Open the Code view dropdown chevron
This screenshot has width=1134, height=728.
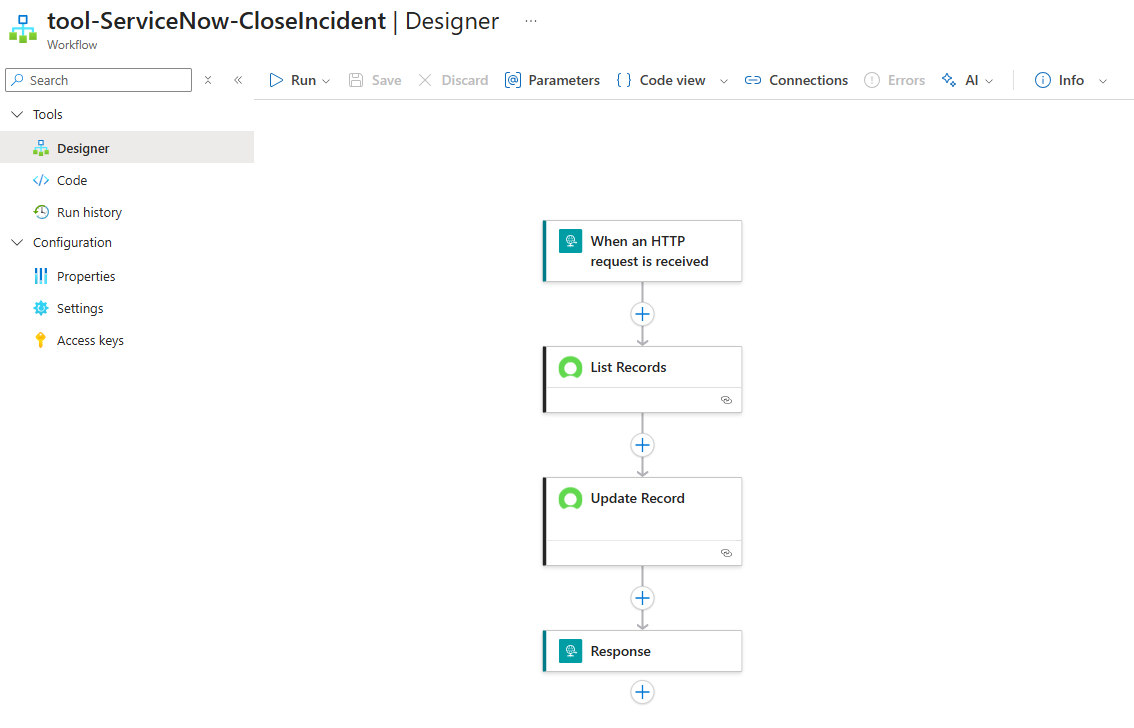click(723, 80)
